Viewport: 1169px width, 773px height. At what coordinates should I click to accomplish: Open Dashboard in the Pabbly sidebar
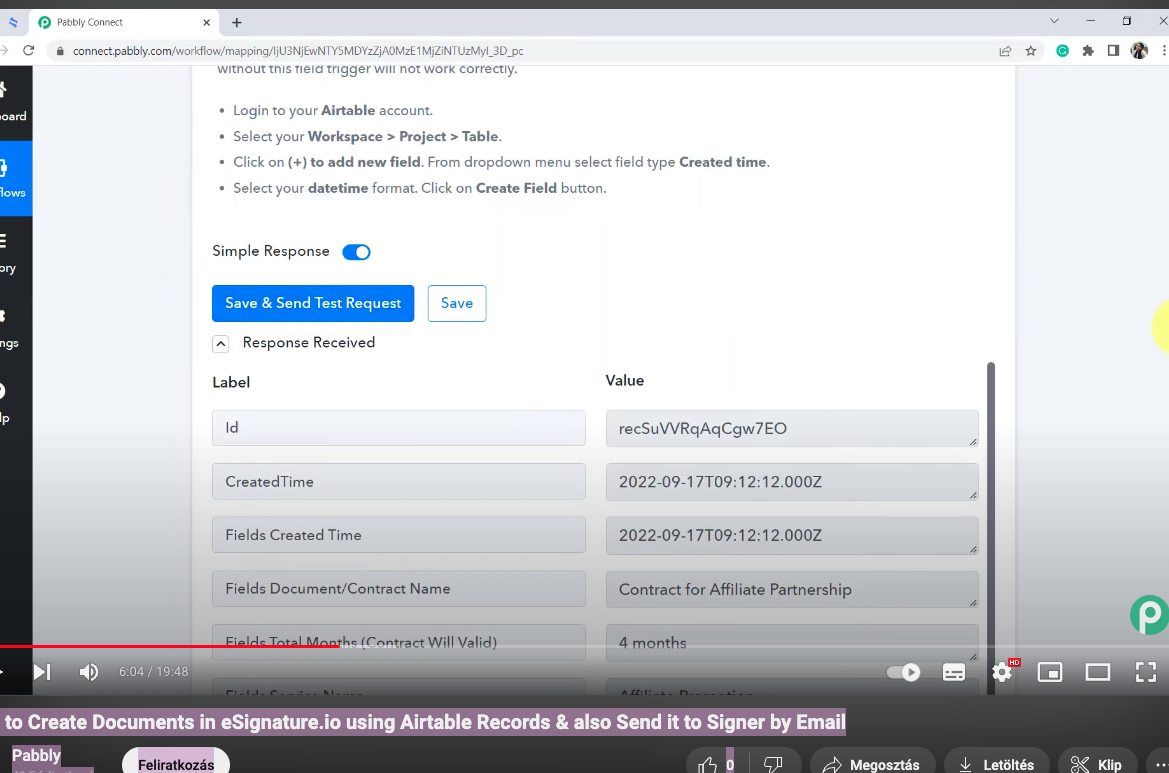coord(15,103)
